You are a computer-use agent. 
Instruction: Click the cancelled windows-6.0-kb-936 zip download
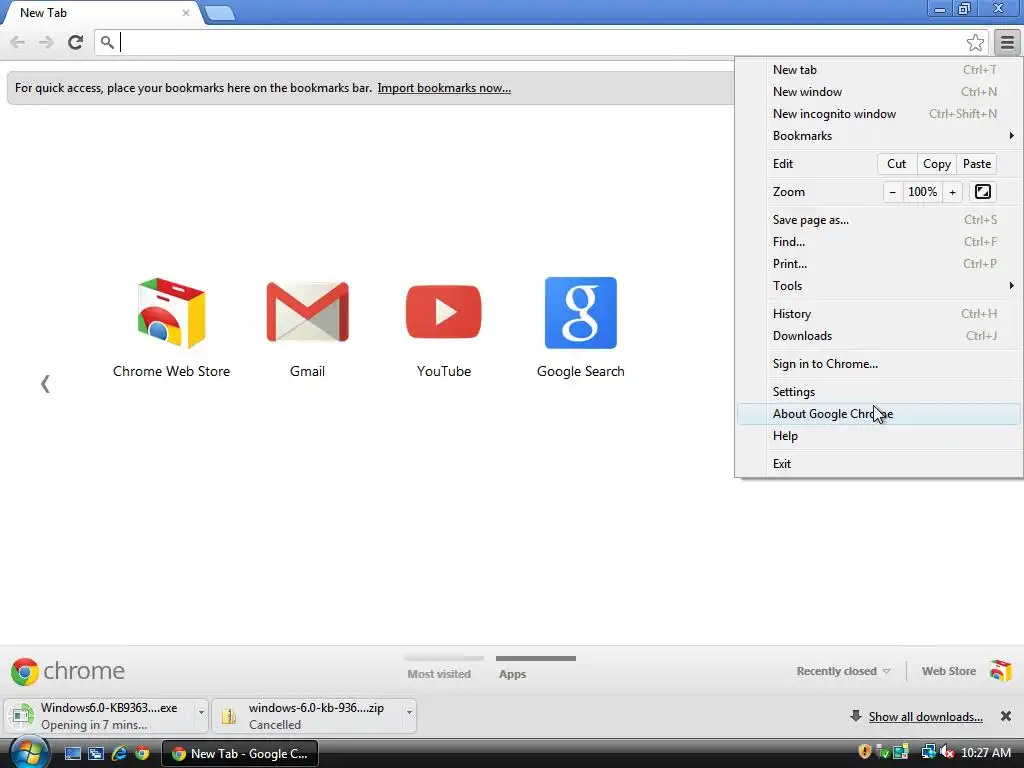tap(308, 716)
